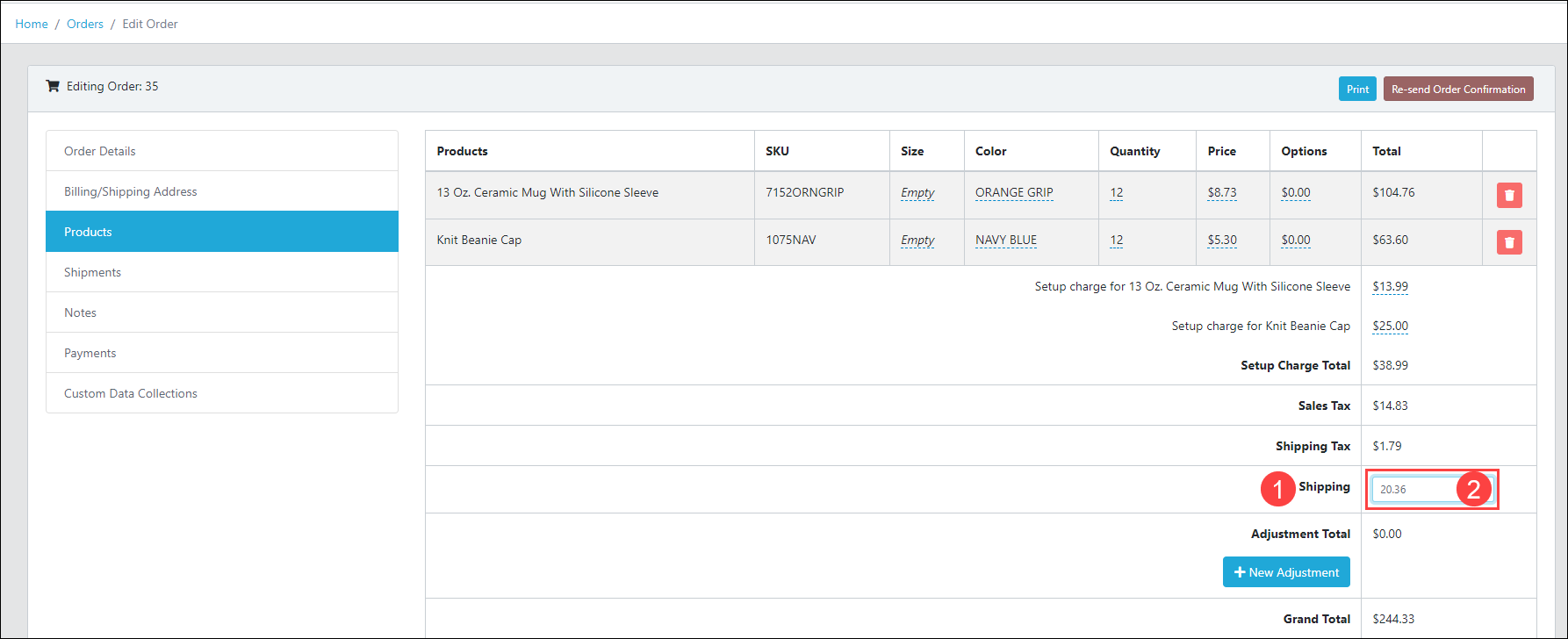Edit price $8.73

pyautogui.click(x=1222, y=192)
